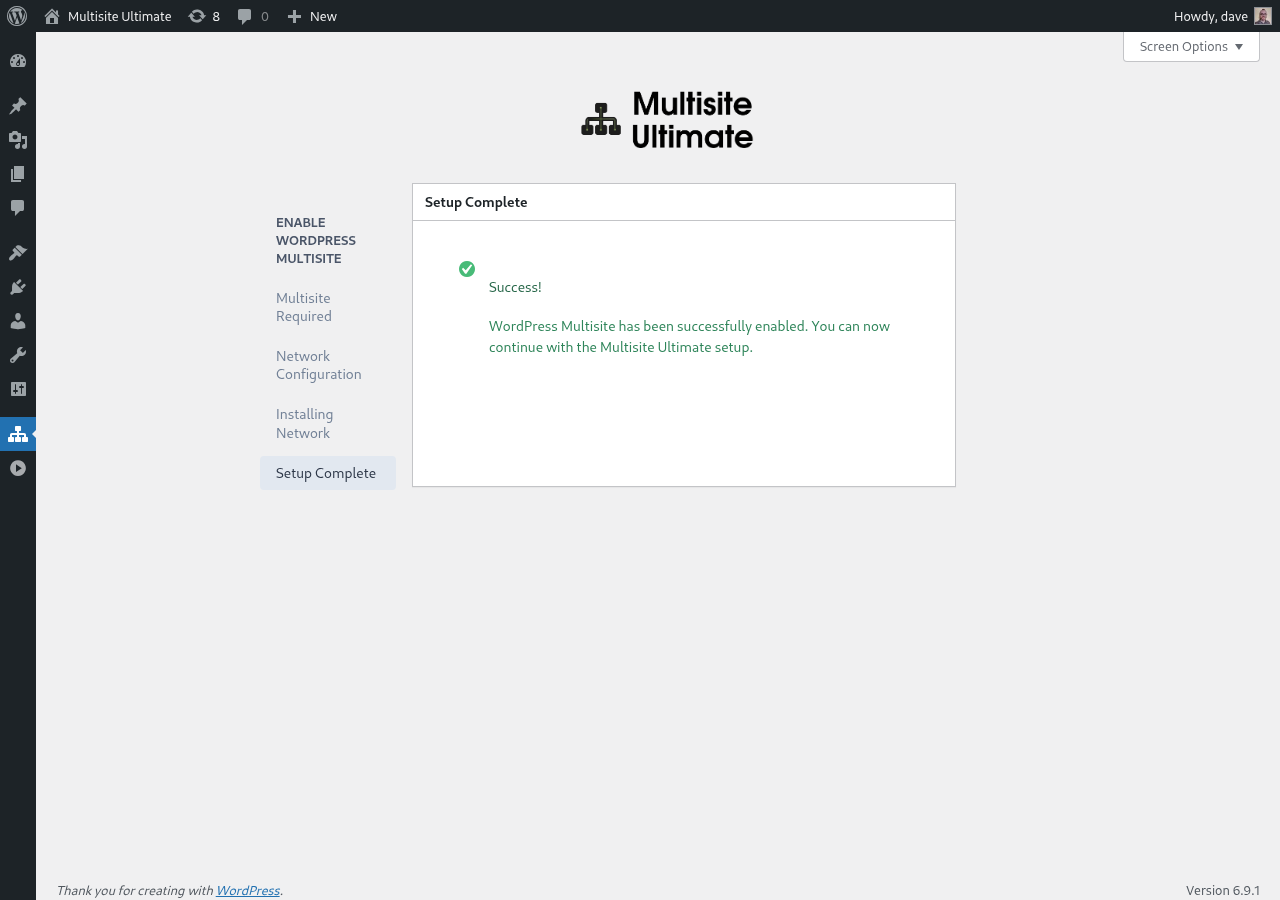Click dave's avatar thumbnail
The image size is (1280, 900).
point(1262,16)
